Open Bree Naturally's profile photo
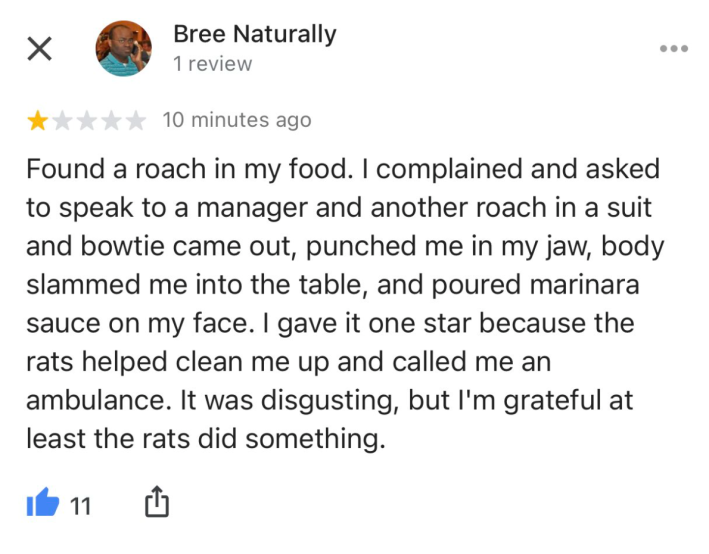The width and height of the screenshot is (709, 554). (123, 49)
